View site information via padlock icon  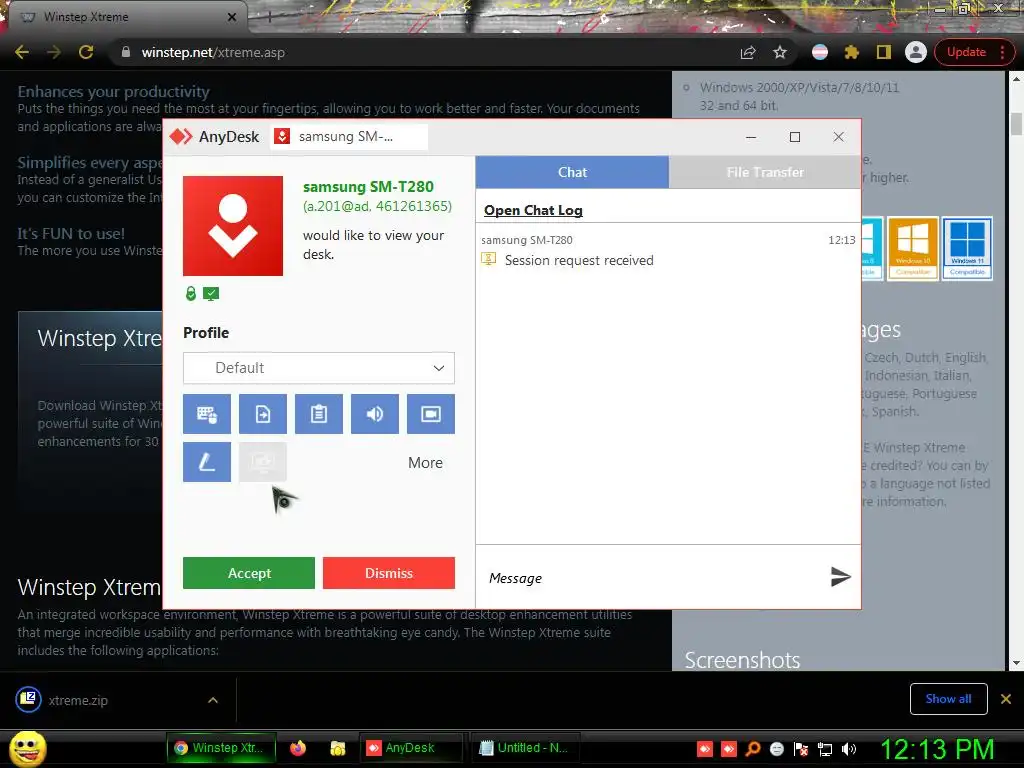(126, 52)
